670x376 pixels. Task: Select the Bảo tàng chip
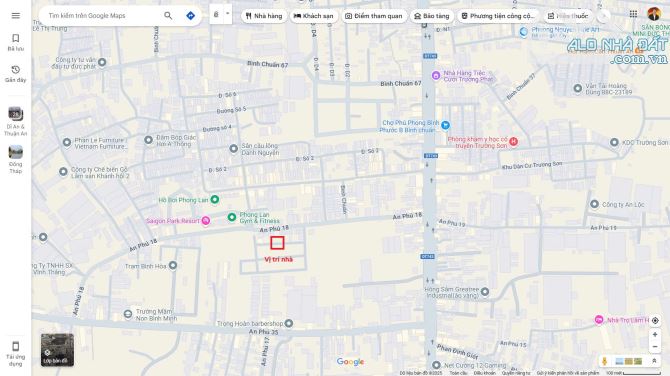tap(432, 16)
